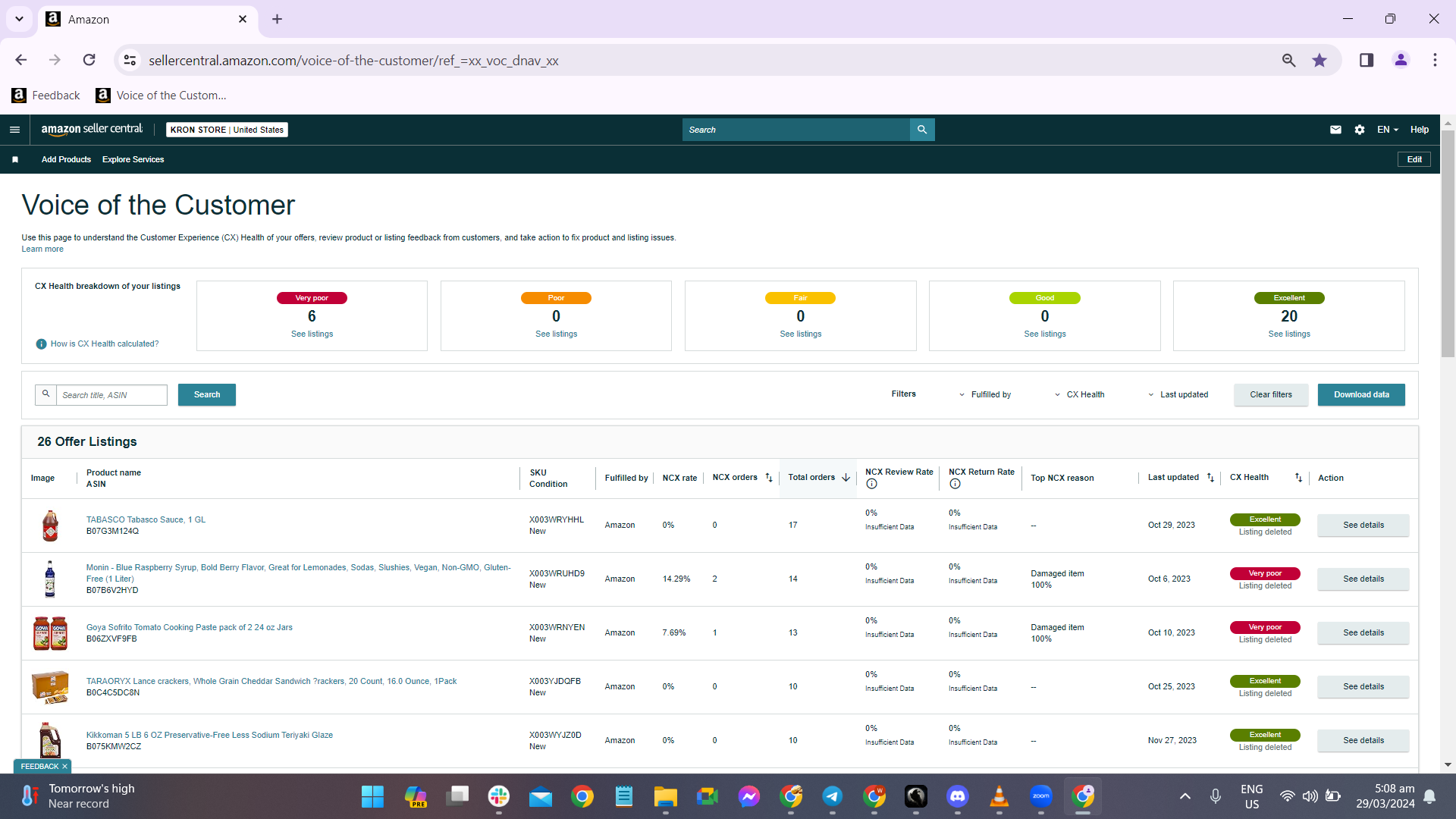Click the search magnifier button in header
The width and height of the screenshot is (1456, 819).
(x=922, y=130)
